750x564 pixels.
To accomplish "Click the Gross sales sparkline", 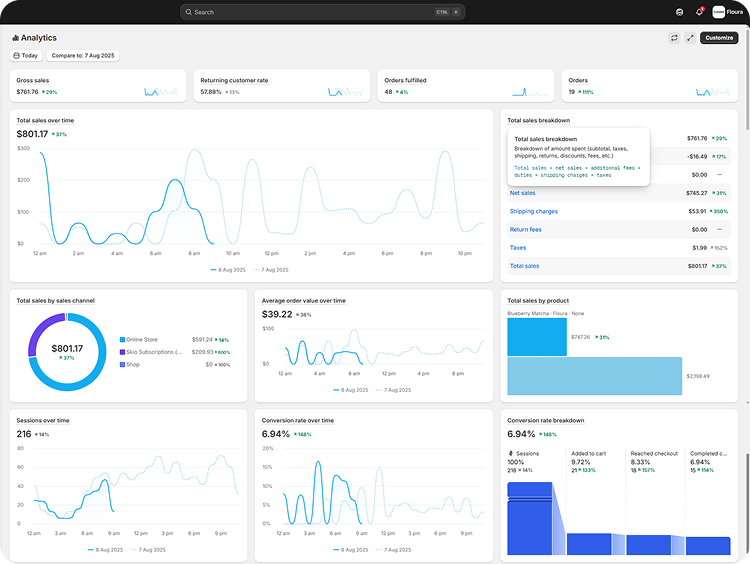I will pos(161,91).
